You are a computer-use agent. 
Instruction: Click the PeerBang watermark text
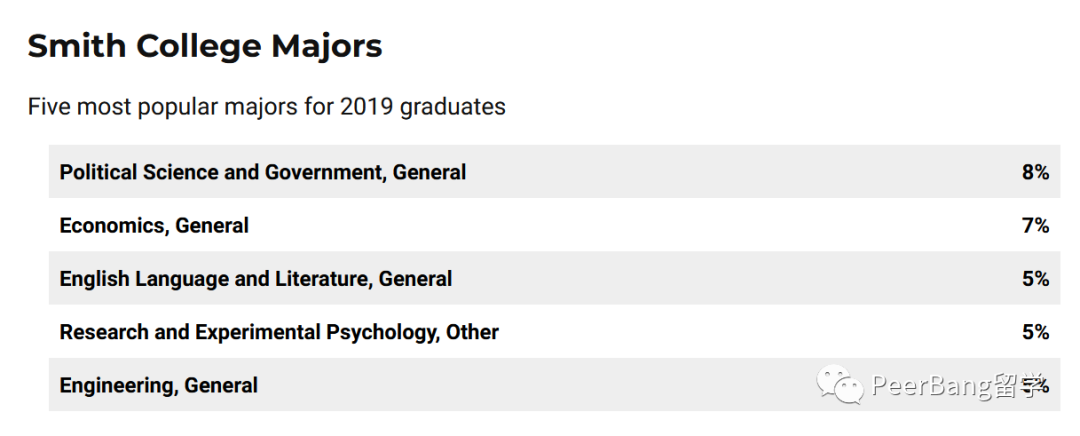click(x=957, y=386)
